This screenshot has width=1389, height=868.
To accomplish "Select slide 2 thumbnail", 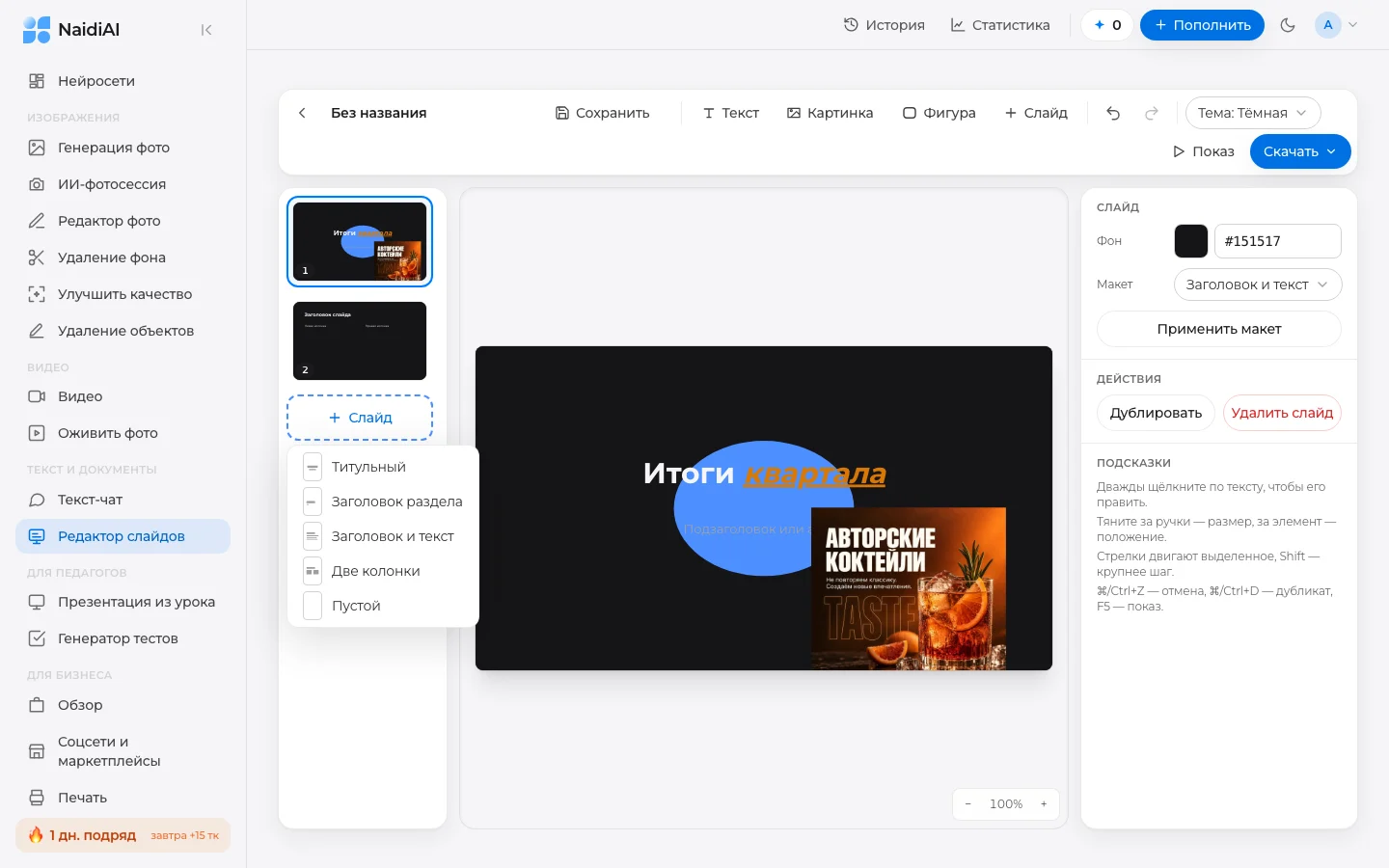I will point(360,340).
